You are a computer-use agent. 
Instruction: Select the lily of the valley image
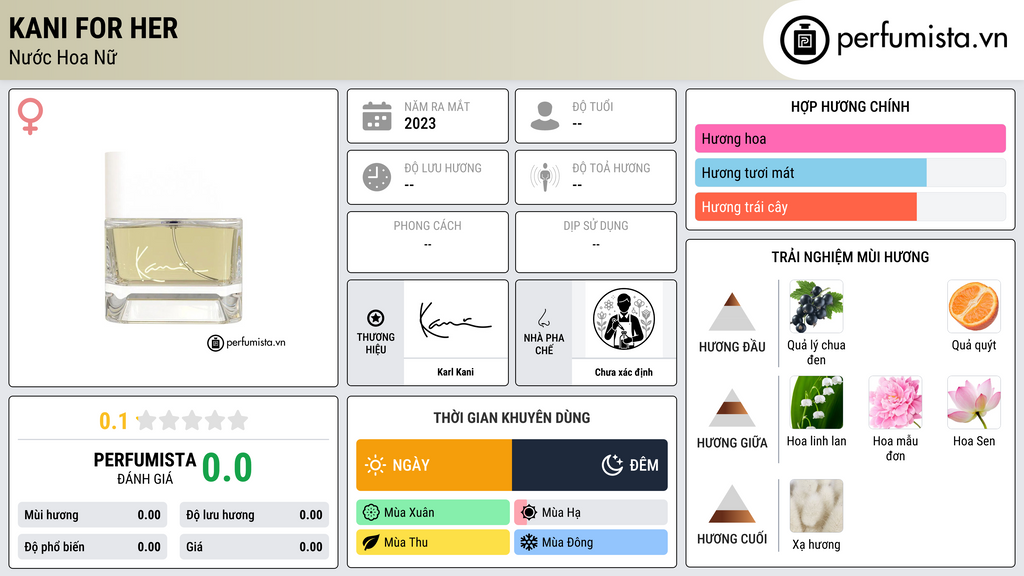pos(816,402)
